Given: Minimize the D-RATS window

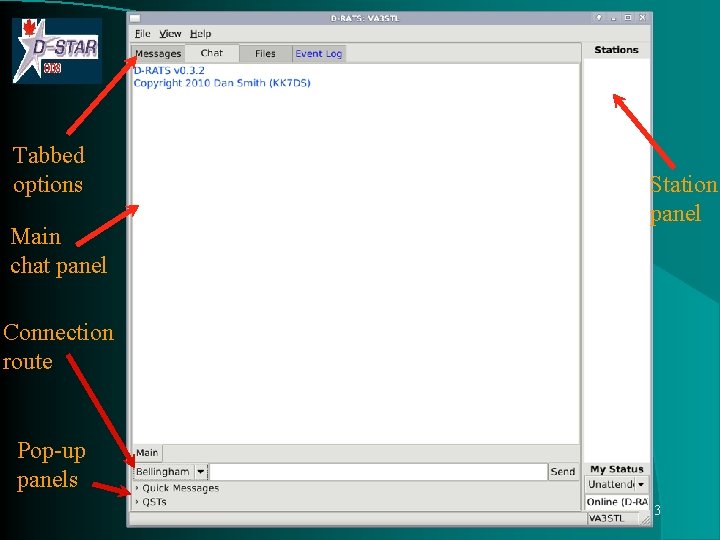Looking at the screenshot, I should pyautogui.click(x=613, y=18).
